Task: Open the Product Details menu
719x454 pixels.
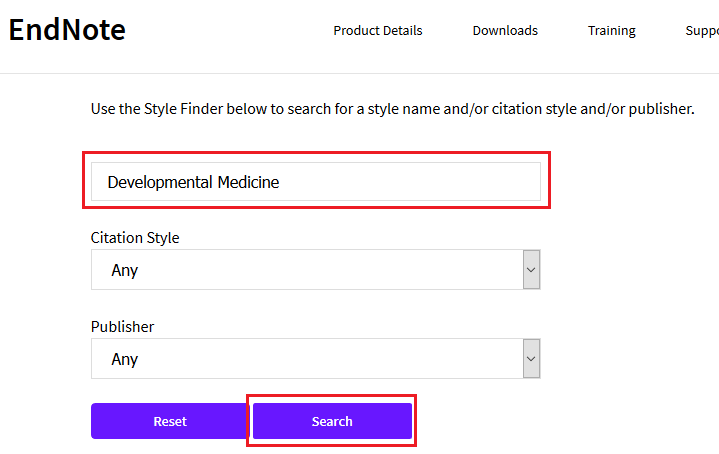Action: coord(378,31)
